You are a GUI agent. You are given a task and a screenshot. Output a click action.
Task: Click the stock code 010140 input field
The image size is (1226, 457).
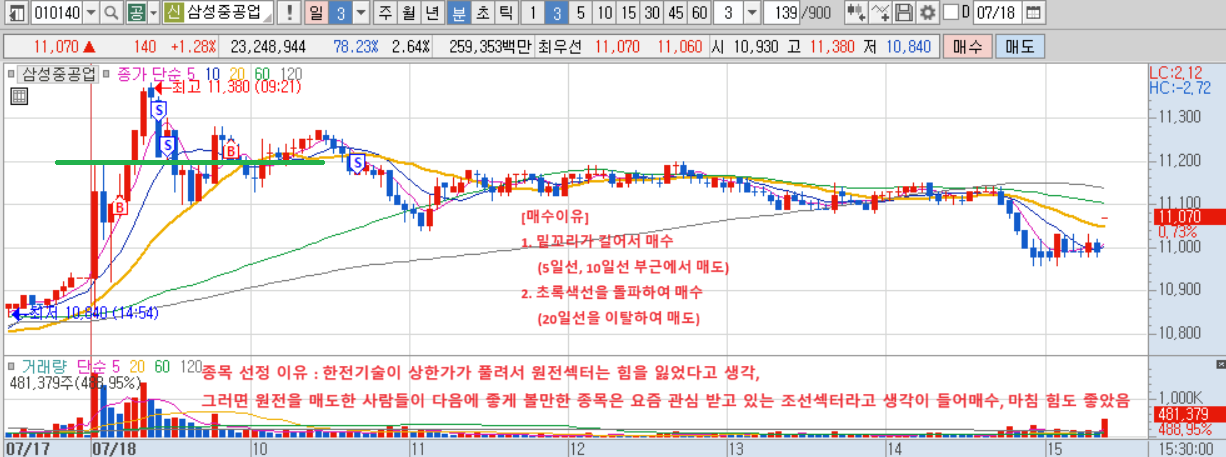pos(55,13)
